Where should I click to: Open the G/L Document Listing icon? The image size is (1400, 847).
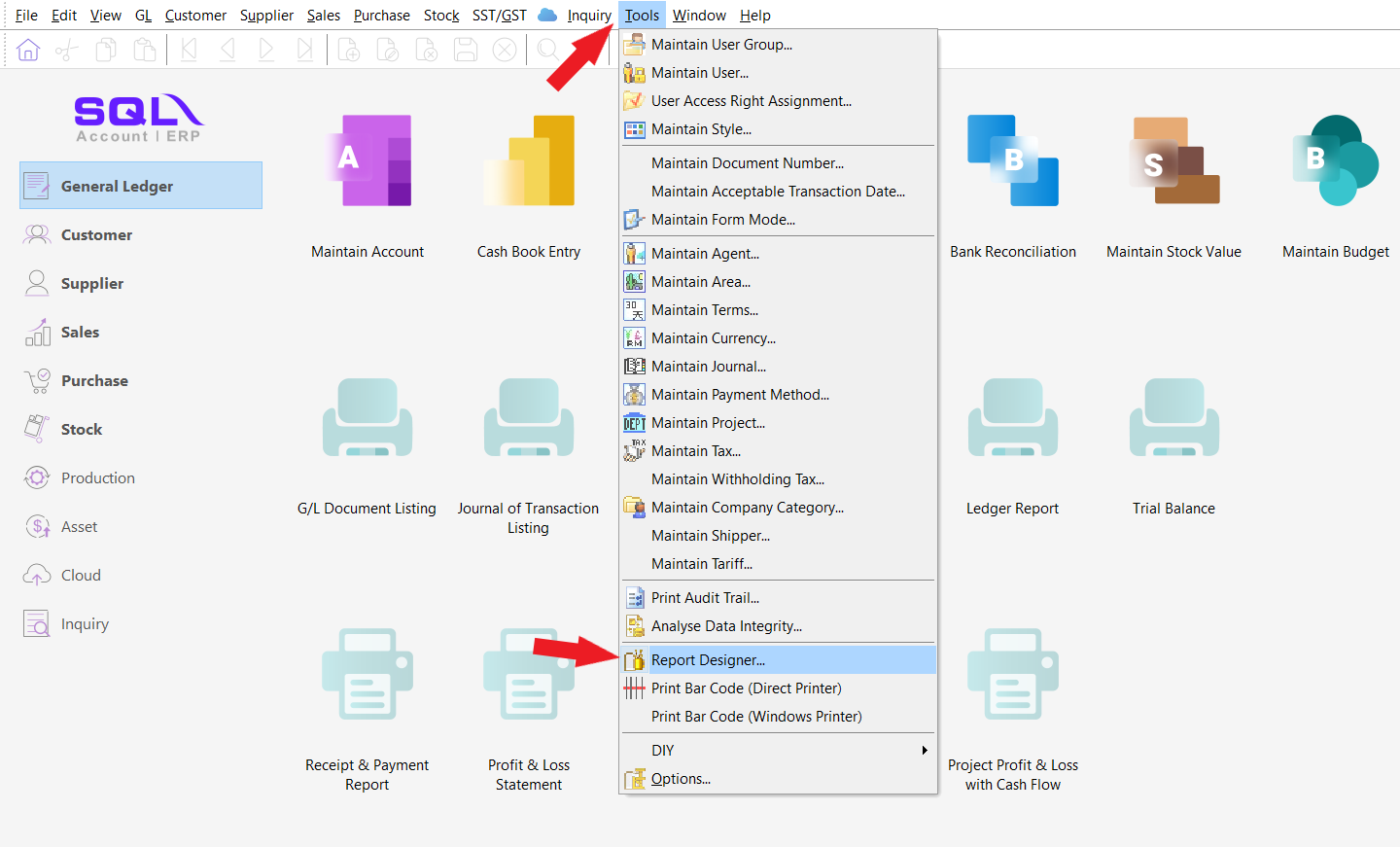tap(367, 418)
